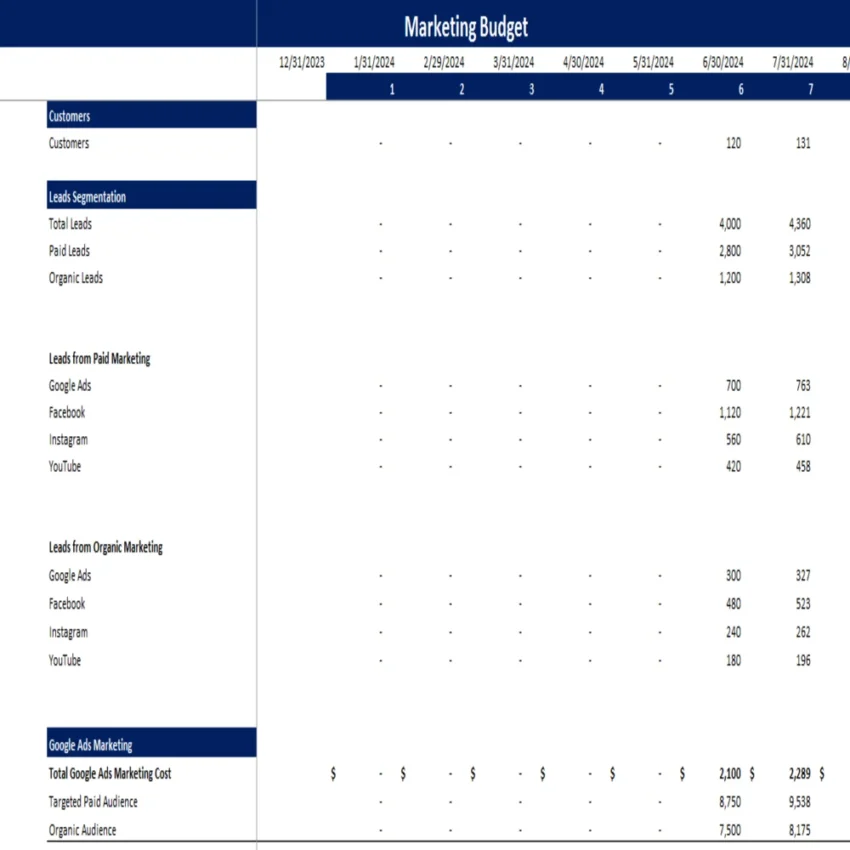This screenshot has width=850, height=850.
Task: Select the YouTube label under paid marketing
Action: click(64, 466)
